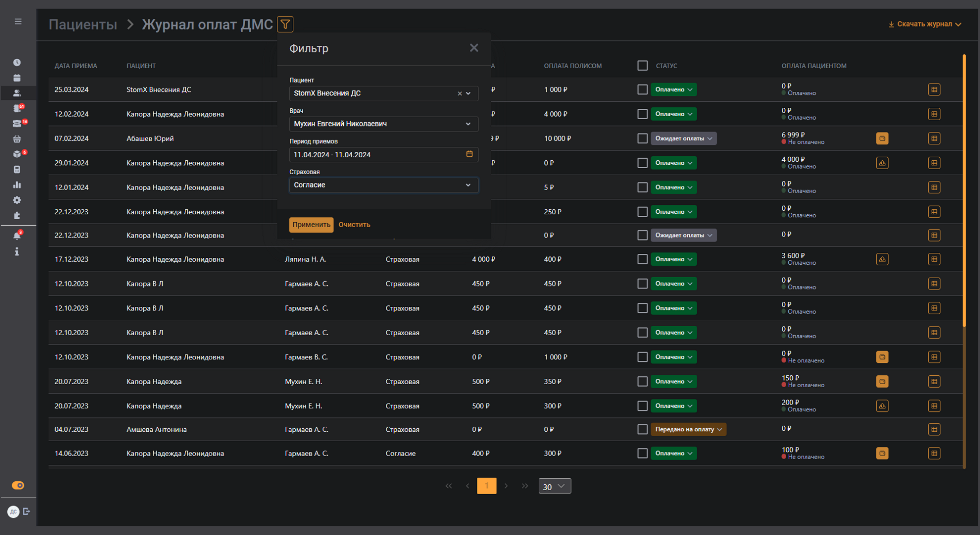The width and height of the screenshot is (980, 535).
Task: Open the coins icon with red badge
Action: pyautogui.click(x=17, y=108)
